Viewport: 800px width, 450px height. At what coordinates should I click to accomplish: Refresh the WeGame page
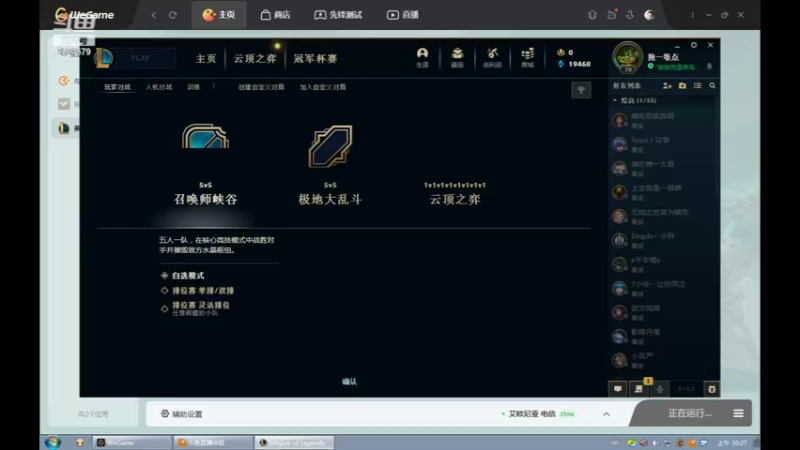click(173, 15)
